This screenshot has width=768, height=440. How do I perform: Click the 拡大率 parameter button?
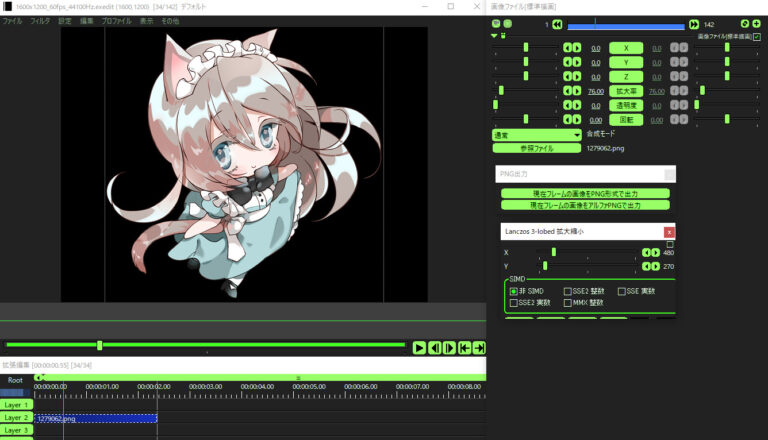pos(626,90)
